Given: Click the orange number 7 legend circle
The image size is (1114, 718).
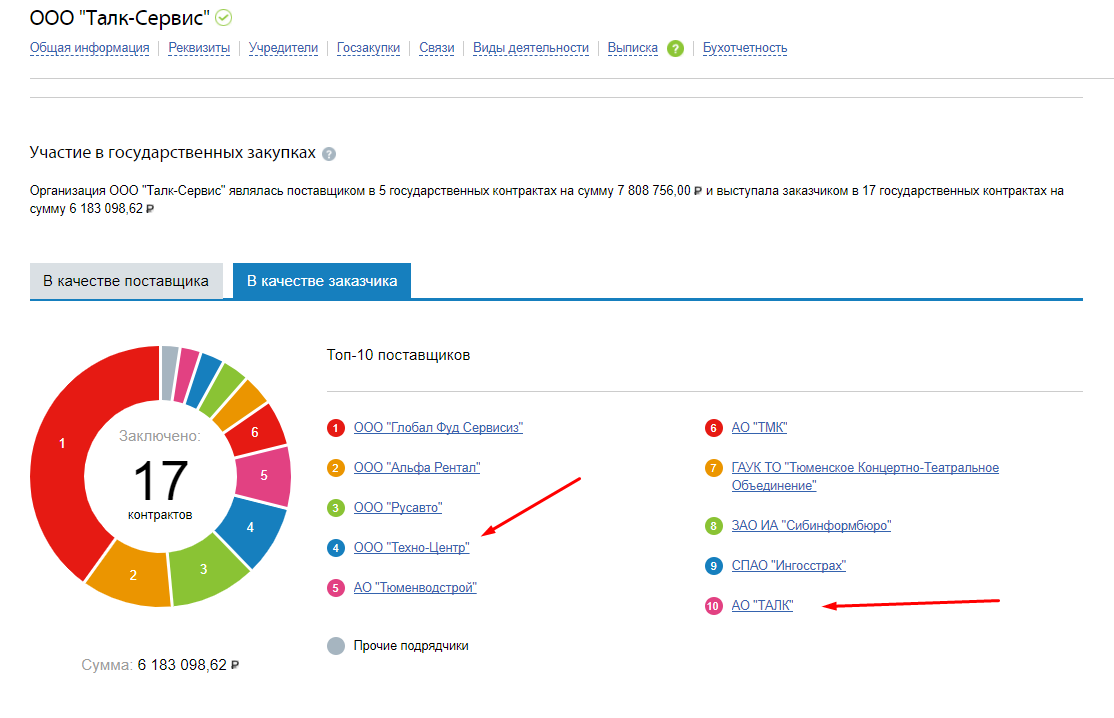Looking at the screenshot, I should [x=713, y=468].
